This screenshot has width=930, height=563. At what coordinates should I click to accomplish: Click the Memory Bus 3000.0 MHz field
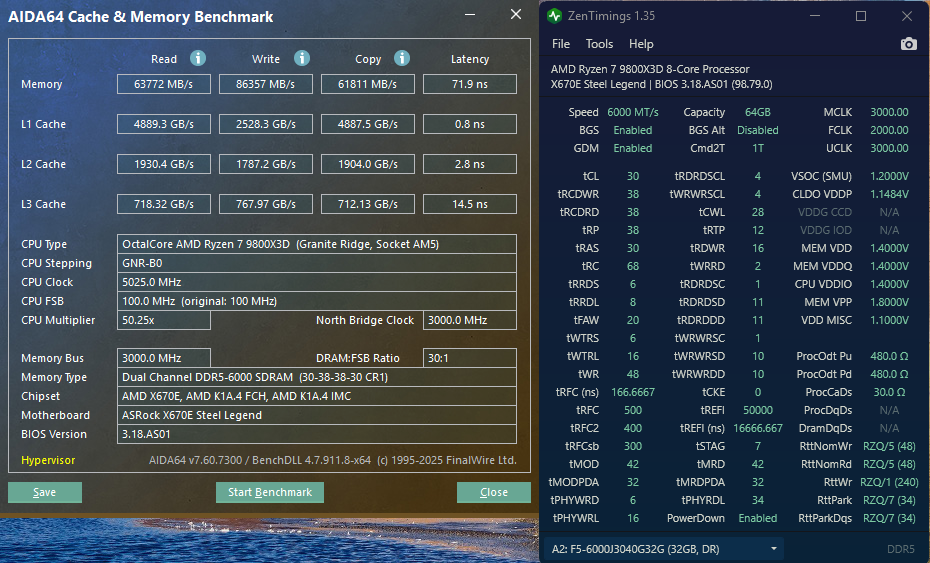coord(164,358)
